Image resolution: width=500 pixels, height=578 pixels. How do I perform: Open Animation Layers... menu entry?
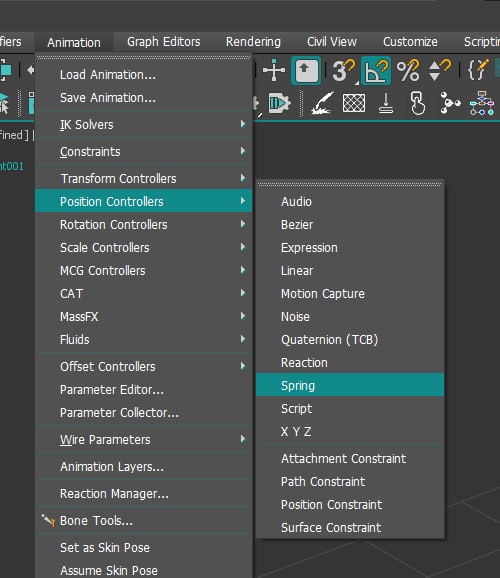(x=144, y=467)
